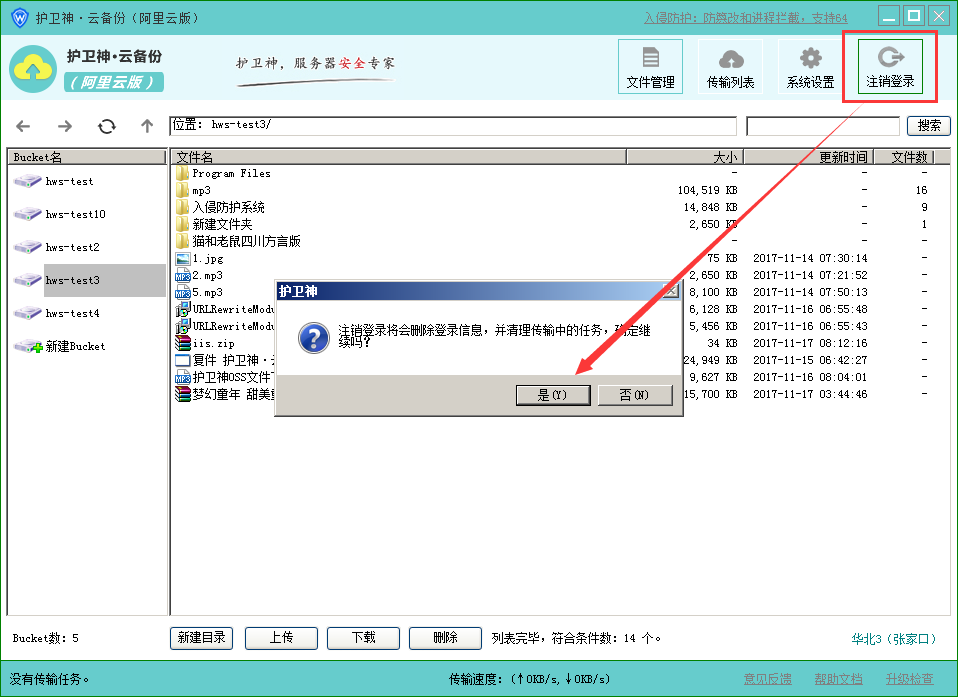Click the 新建Bucket plus drive icon
This screenshot has height=697, width=958.
click(27, 346)
